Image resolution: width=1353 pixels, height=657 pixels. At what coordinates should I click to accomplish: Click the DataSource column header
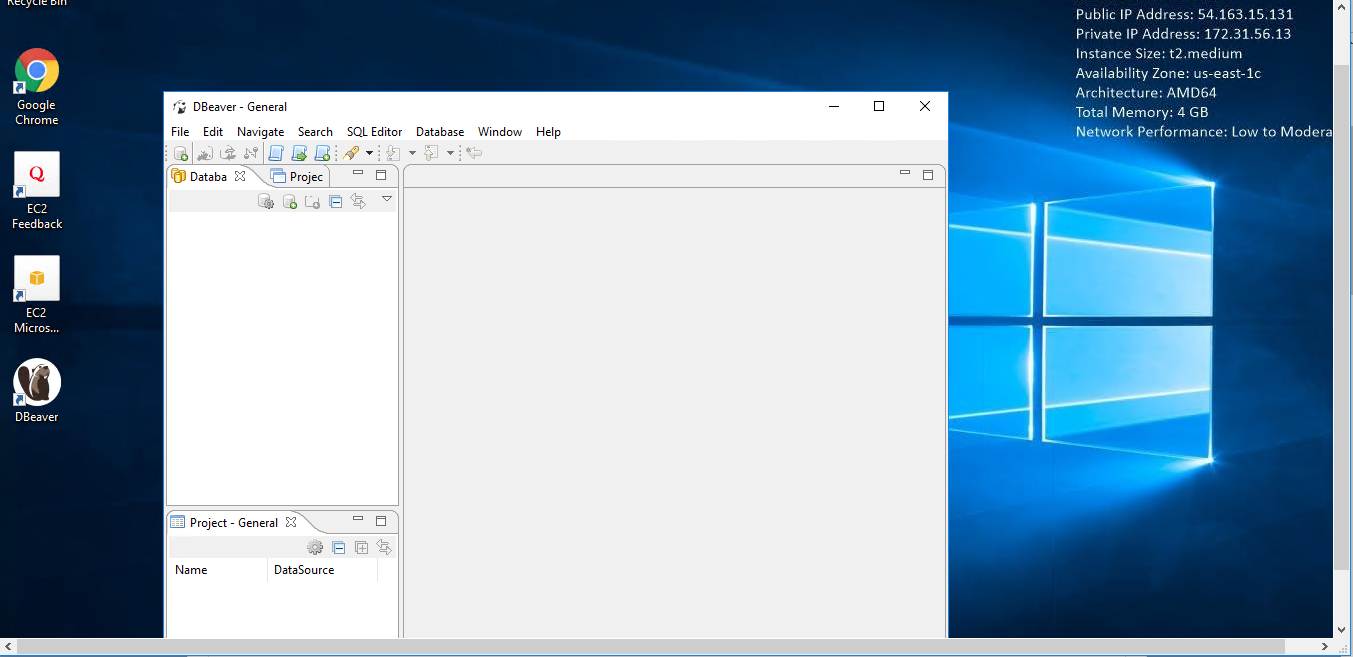[304, 570]
